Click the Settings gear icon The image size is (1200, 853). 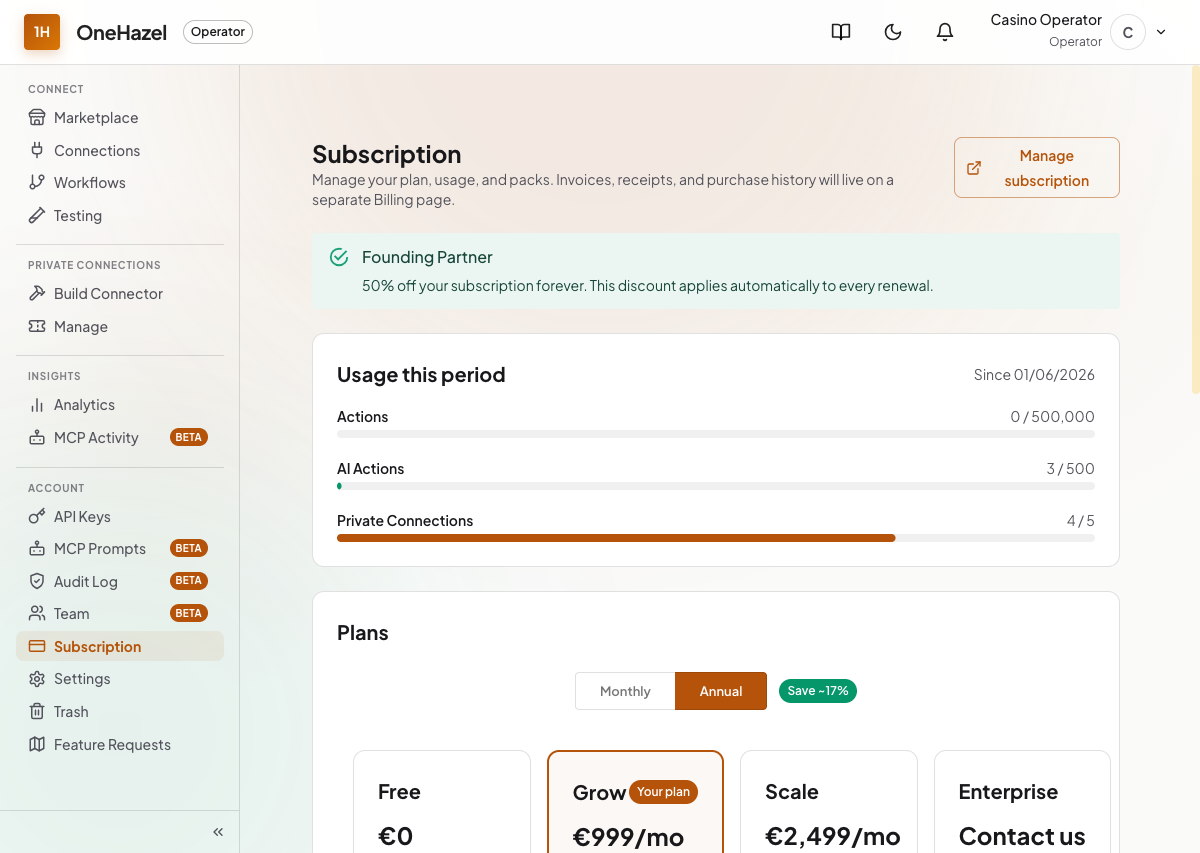[x=37, y=679]
